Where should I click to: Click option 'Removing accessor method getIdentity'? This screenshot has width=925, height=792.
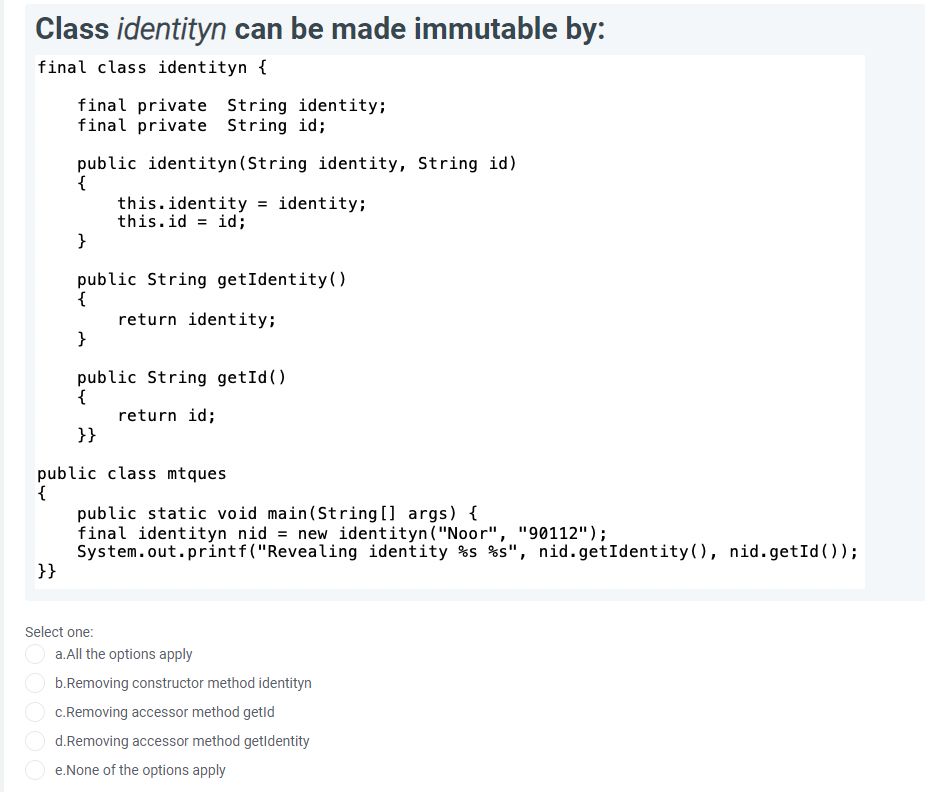[x=183, y=741]
